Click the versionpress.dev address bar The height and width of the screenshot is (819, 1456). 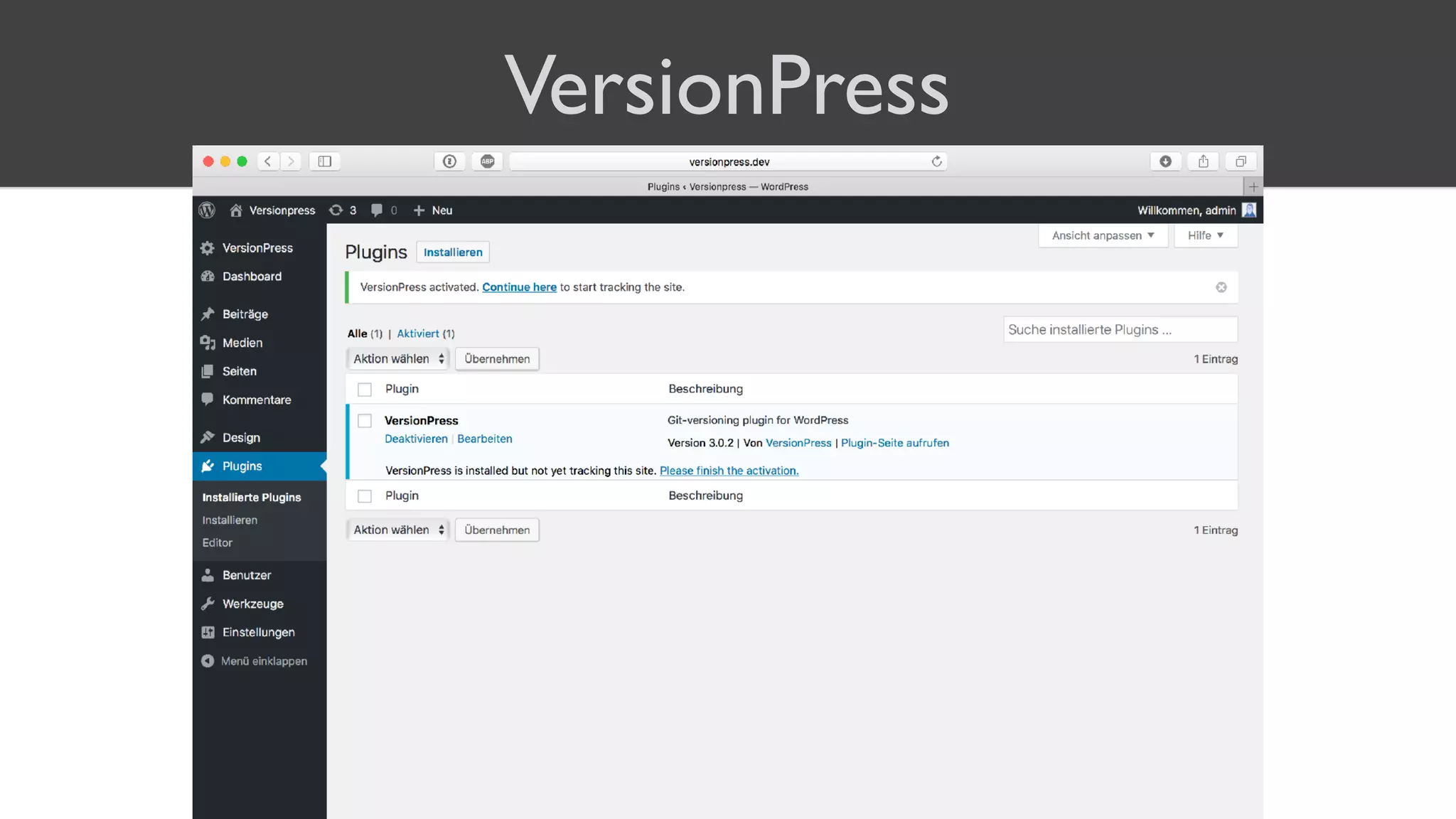pos(729,161)
